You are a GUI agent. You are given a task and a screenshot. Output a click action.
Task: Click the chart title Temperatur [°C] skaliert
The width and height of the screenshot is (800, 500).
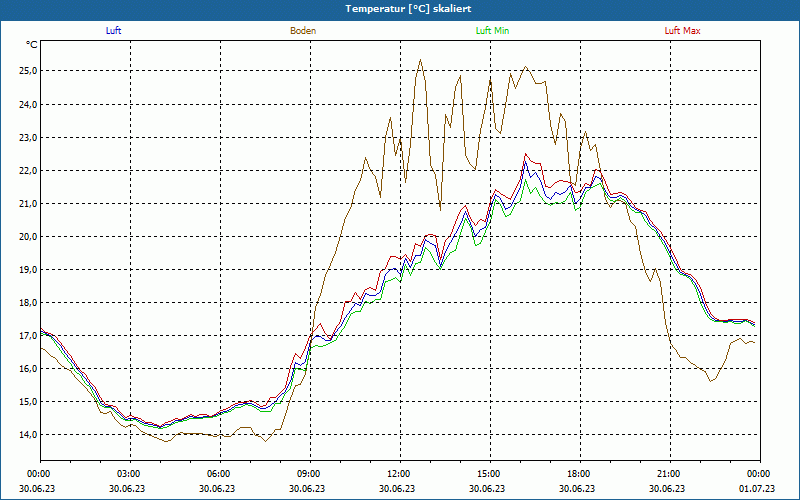click(408, 9)
